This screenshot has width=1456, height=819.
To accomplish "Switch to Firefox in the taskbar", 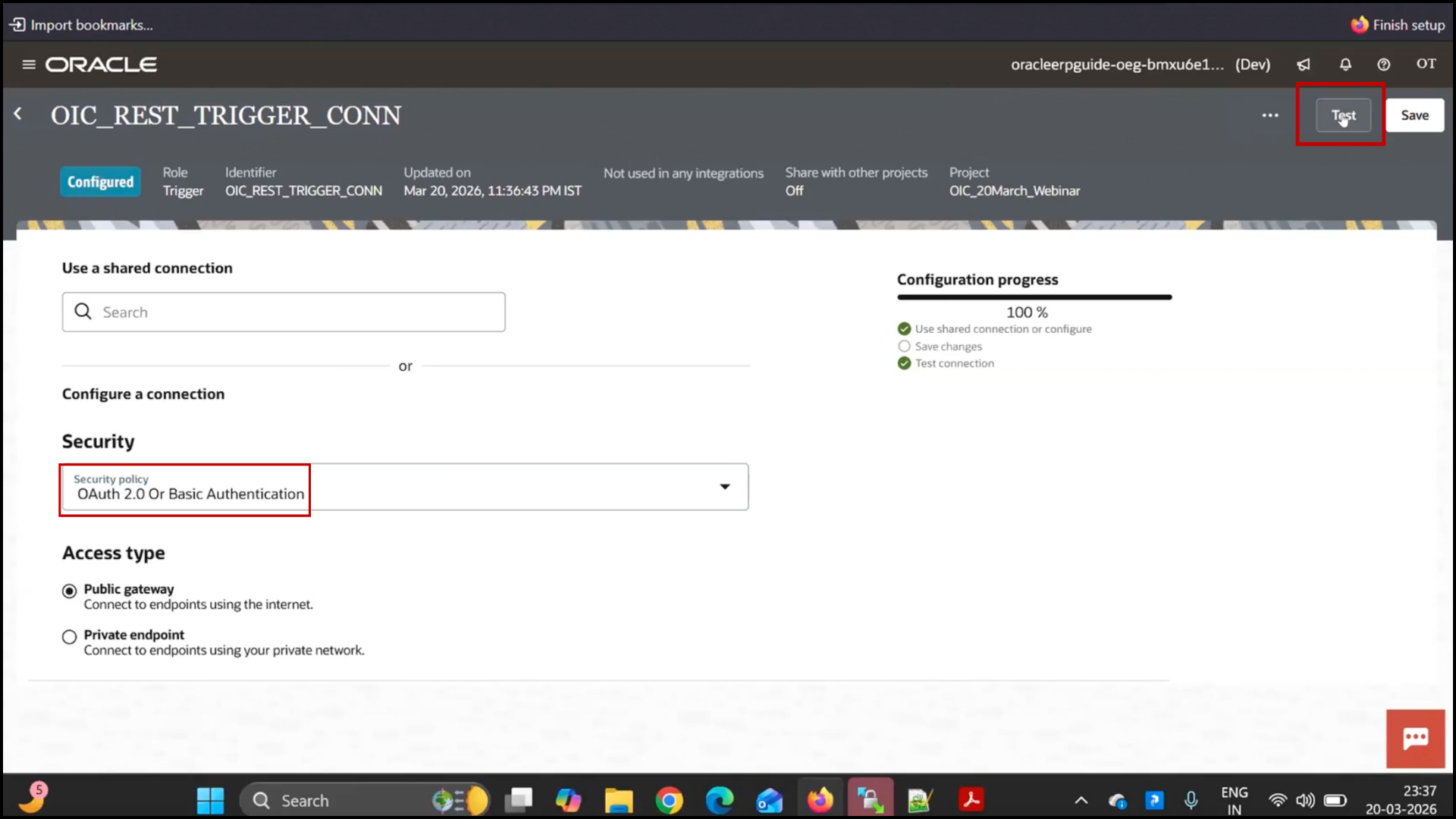I will (x=820, y=800).
